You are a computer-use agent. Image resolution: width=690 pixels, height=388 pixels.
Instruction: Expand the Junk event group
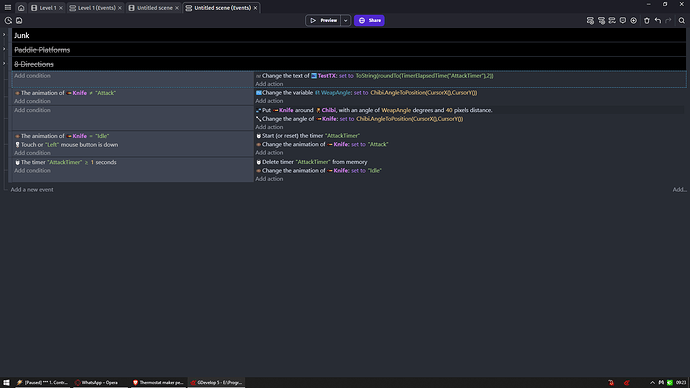4,35
